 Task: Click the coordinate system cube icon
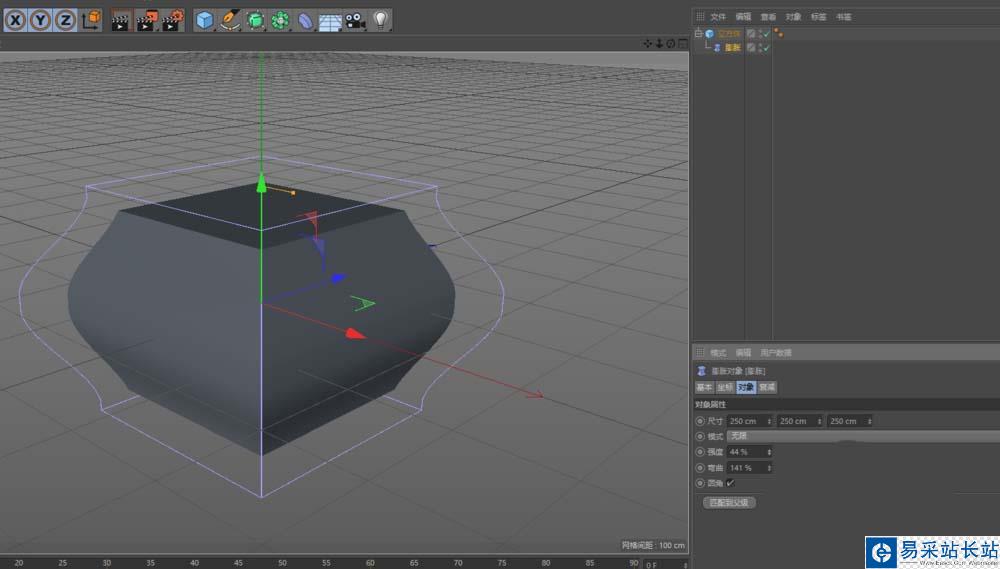[x=90, y=19]
